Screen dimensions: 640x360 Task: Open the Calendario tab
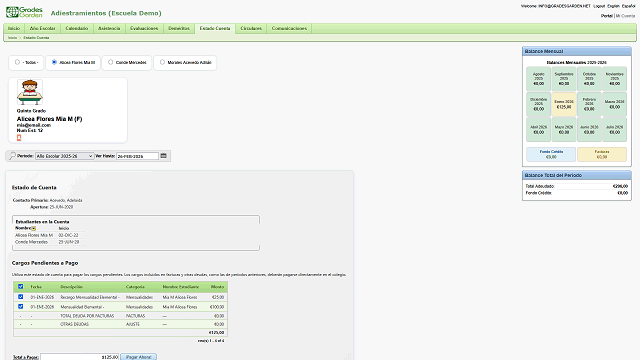(77, 28)
